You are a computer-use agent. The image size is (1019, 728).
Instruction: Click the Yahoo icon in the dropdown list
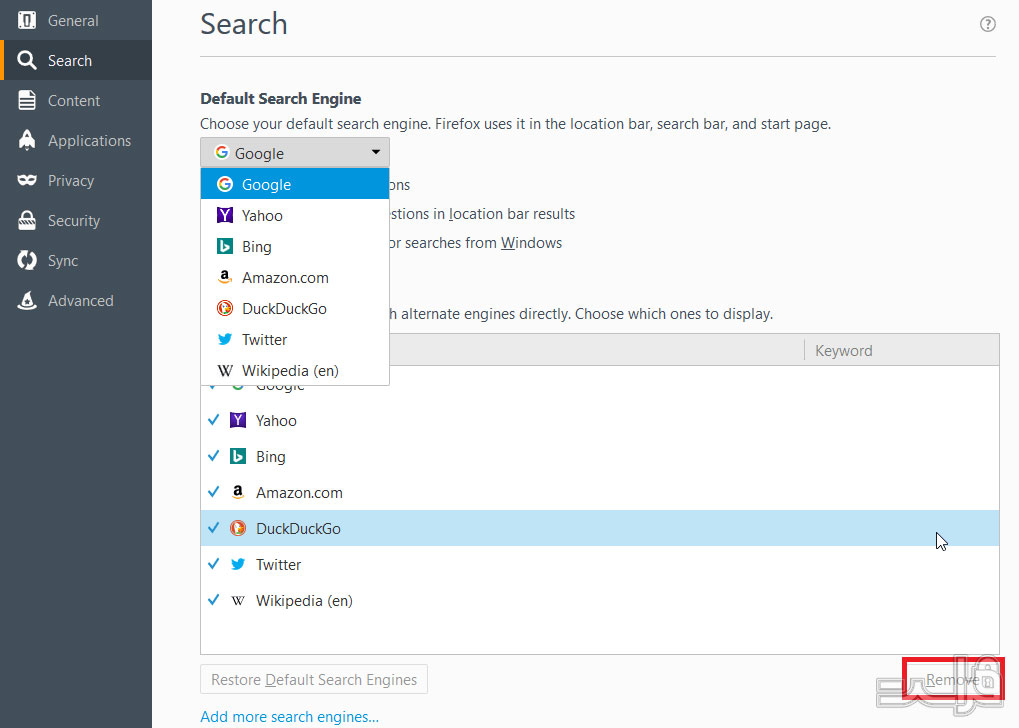pyautogui.click(x=225, y=215)
